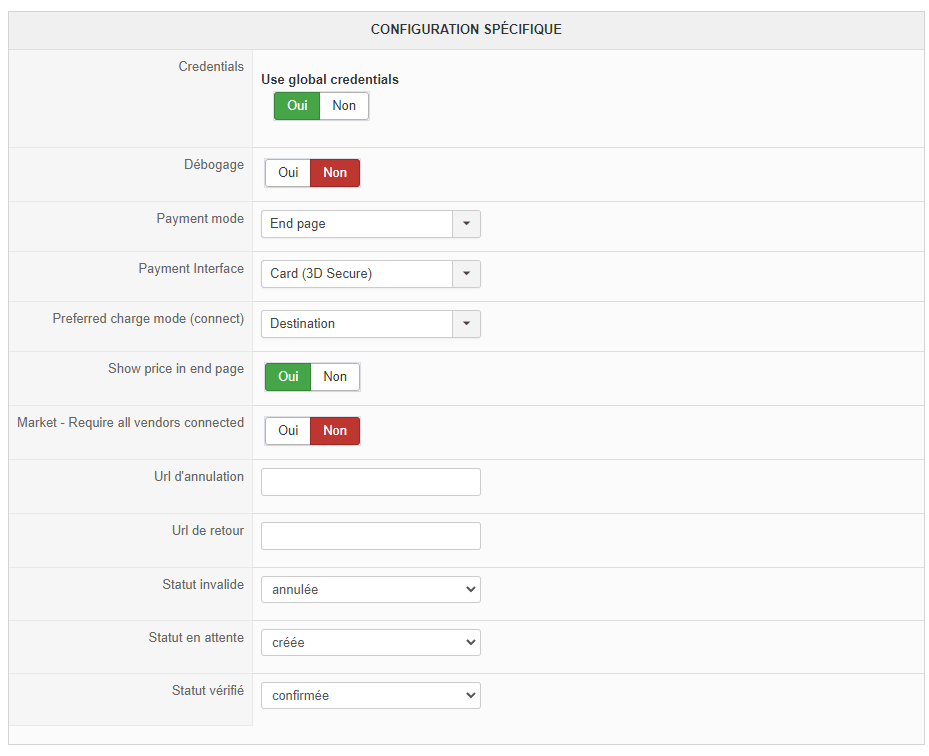Open the Statut invalide select box
929x756 pixels.
370,590
